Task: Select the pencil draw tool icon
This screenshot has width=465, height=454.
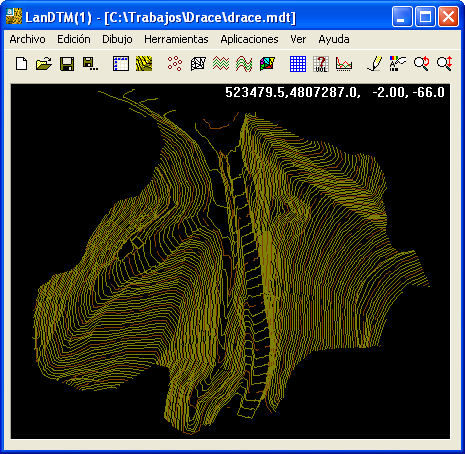Action: [x=375, y=64]
